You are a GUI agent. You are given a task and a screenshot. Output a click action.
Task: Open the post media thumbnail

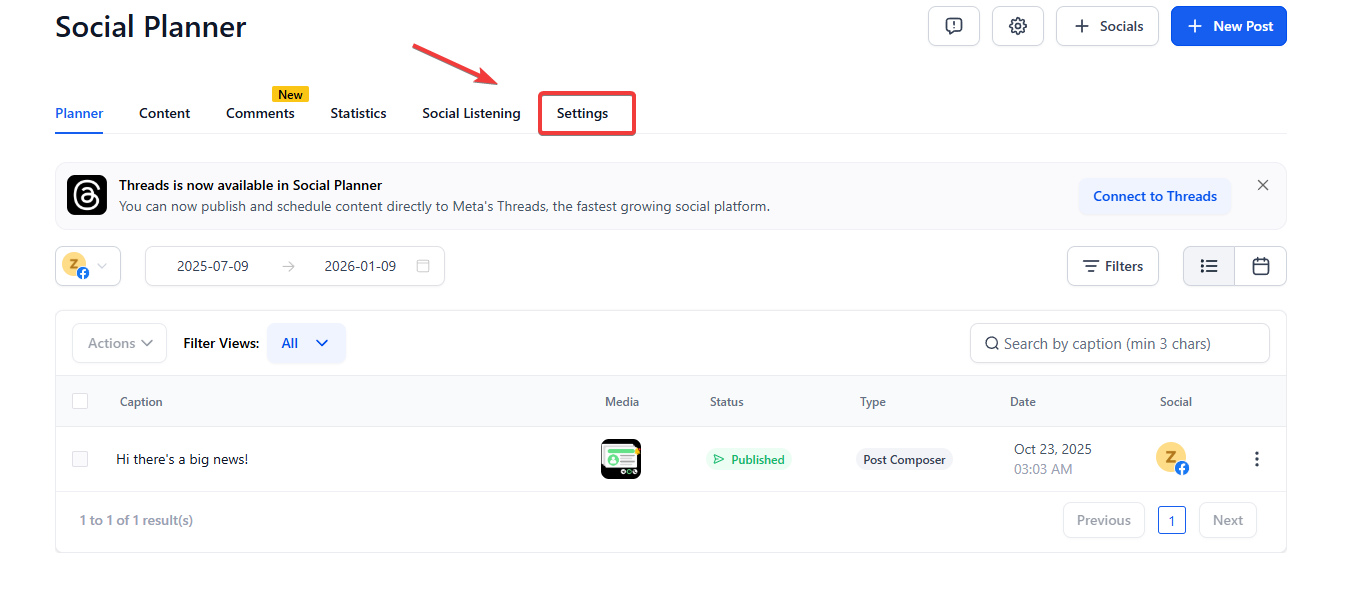620,459
